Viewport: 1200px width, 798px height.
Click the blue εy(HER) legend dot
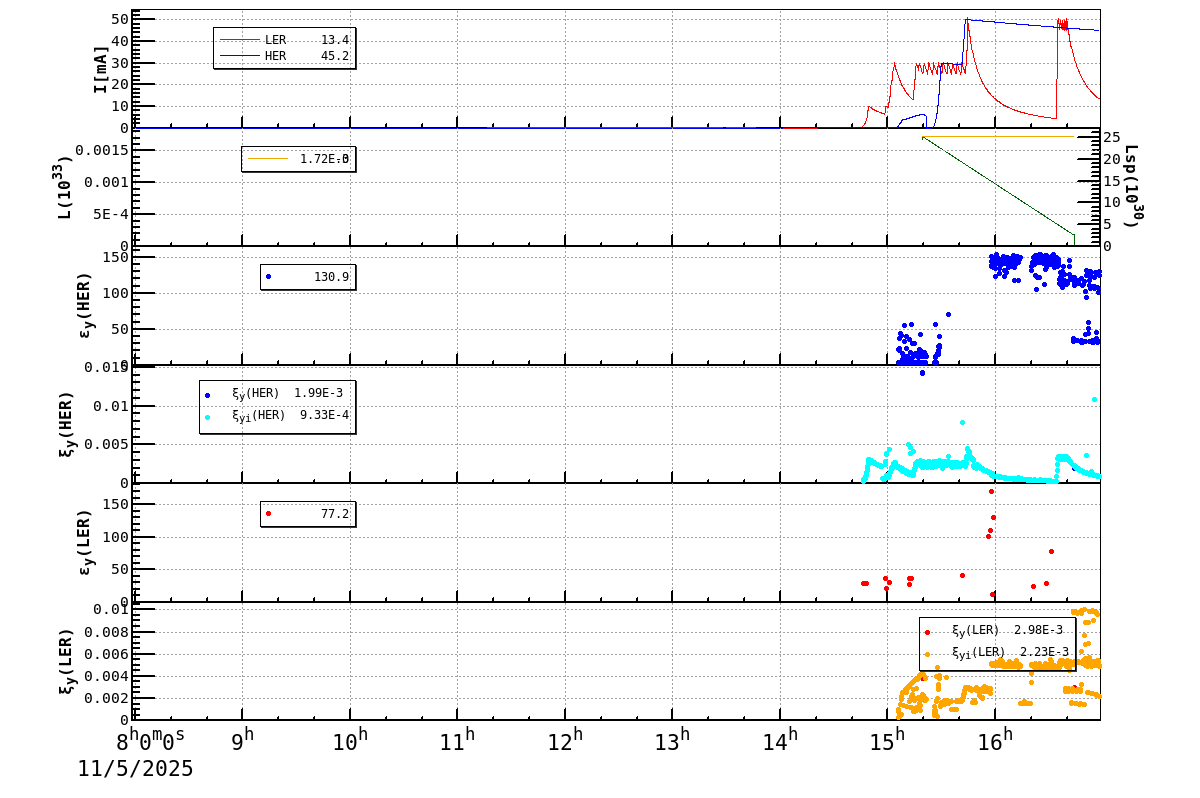point(267,276)
